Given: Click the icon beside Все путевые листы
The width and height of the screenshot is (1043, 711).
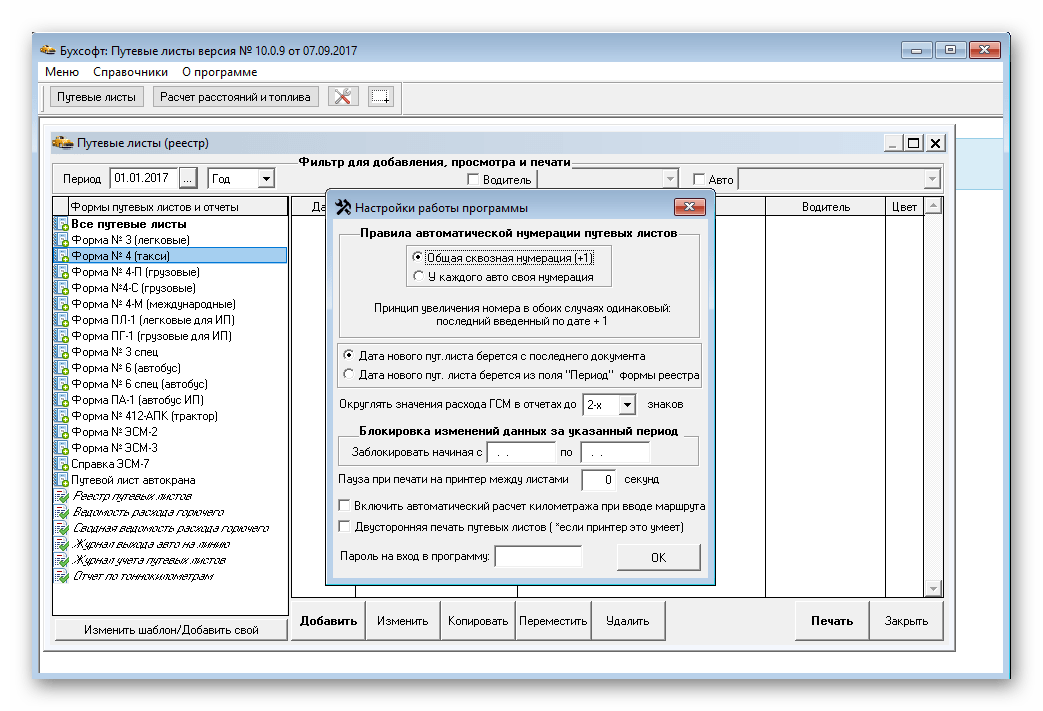Looking at the screenshot, I should pyautogui.click(x=61, y=224).
